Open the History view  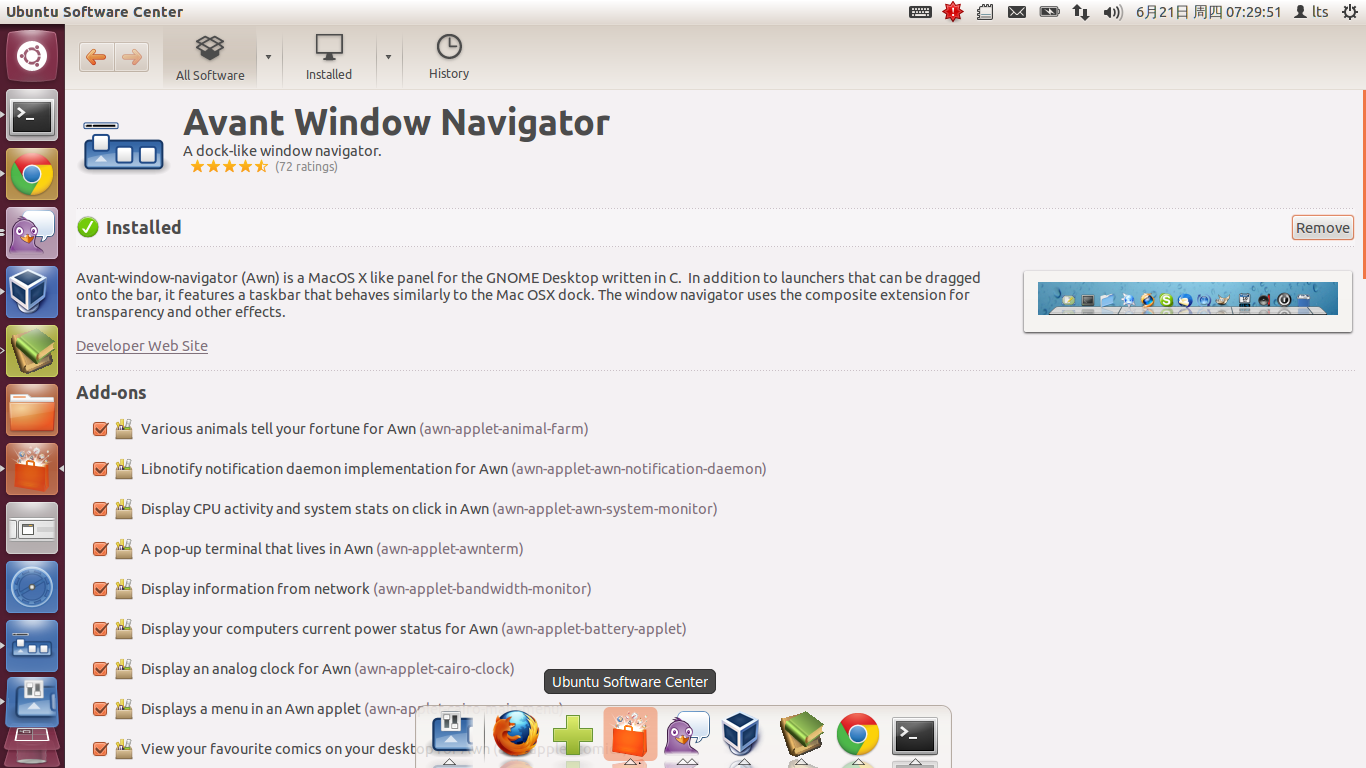coord(449,57)
